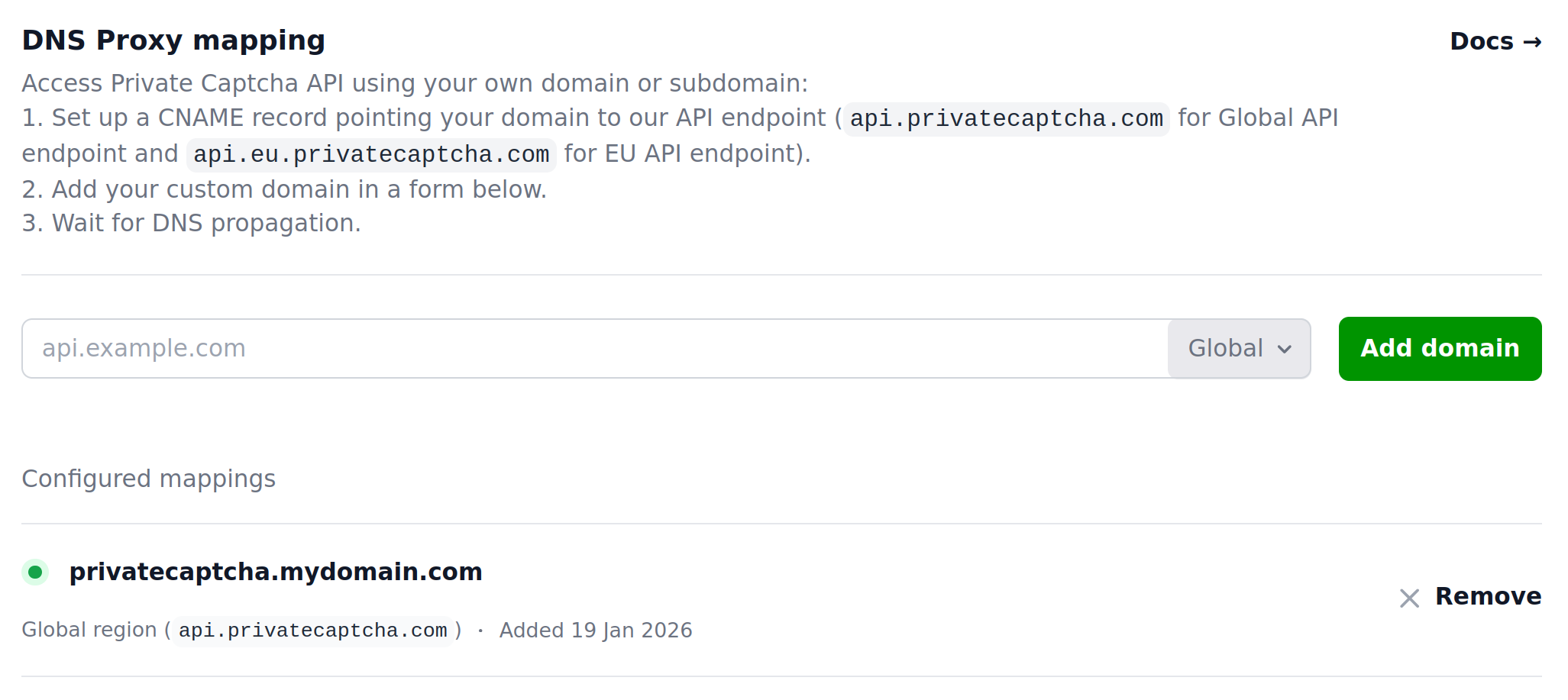Click the green Add domain control

coord(1439,349)
